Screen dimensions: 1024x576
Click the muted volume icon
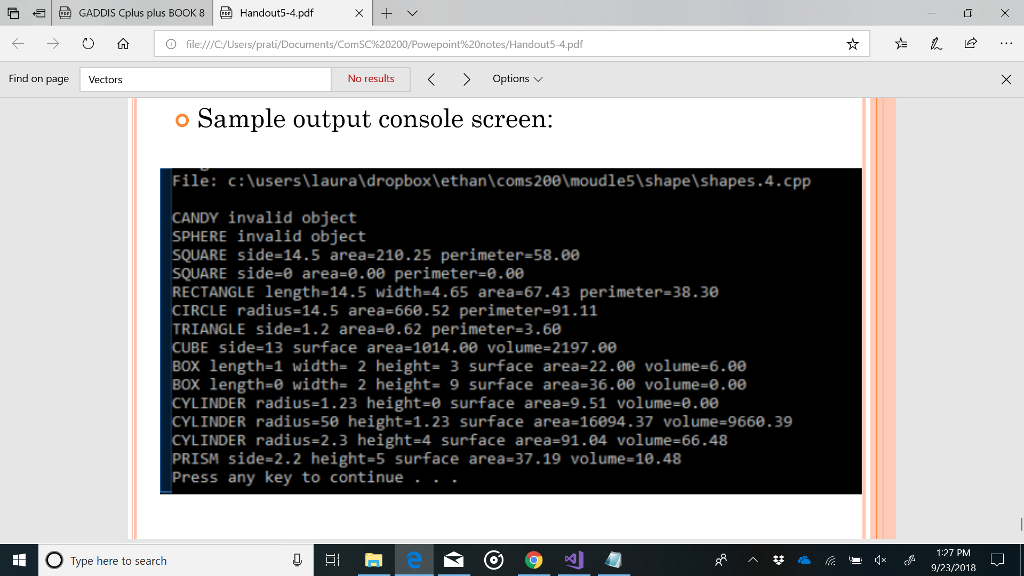pos(880,560)
